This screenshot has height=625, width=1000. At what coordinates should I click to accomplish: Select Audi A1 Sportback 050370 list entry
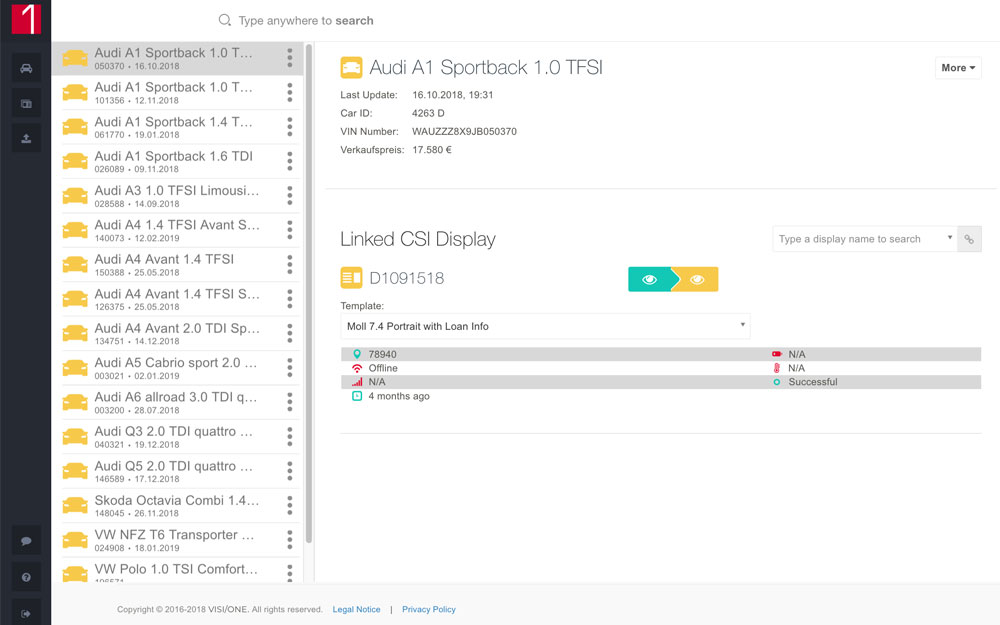coord(177,58)
